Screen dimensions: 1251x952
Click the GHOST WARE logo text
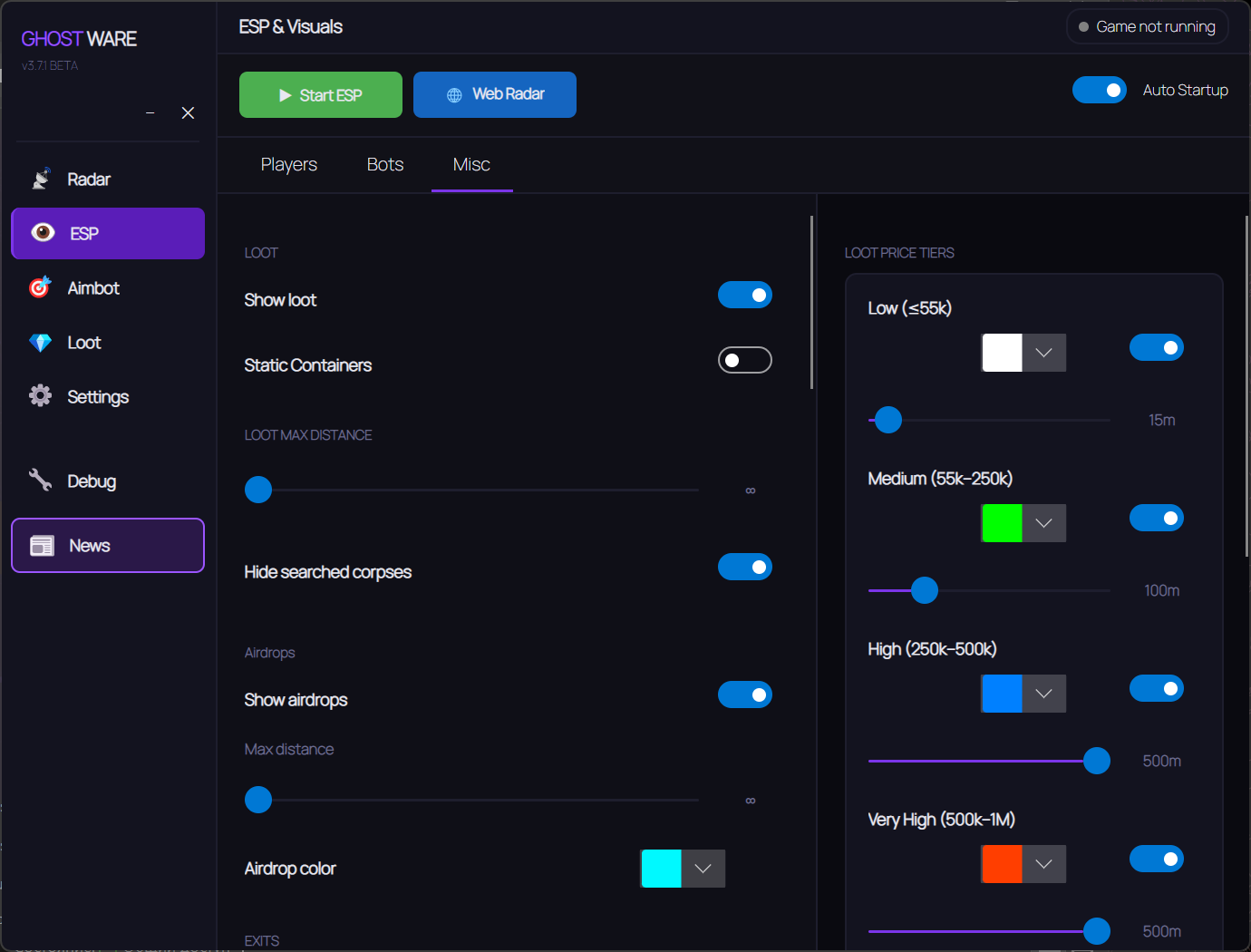click(x=79, y=39)
